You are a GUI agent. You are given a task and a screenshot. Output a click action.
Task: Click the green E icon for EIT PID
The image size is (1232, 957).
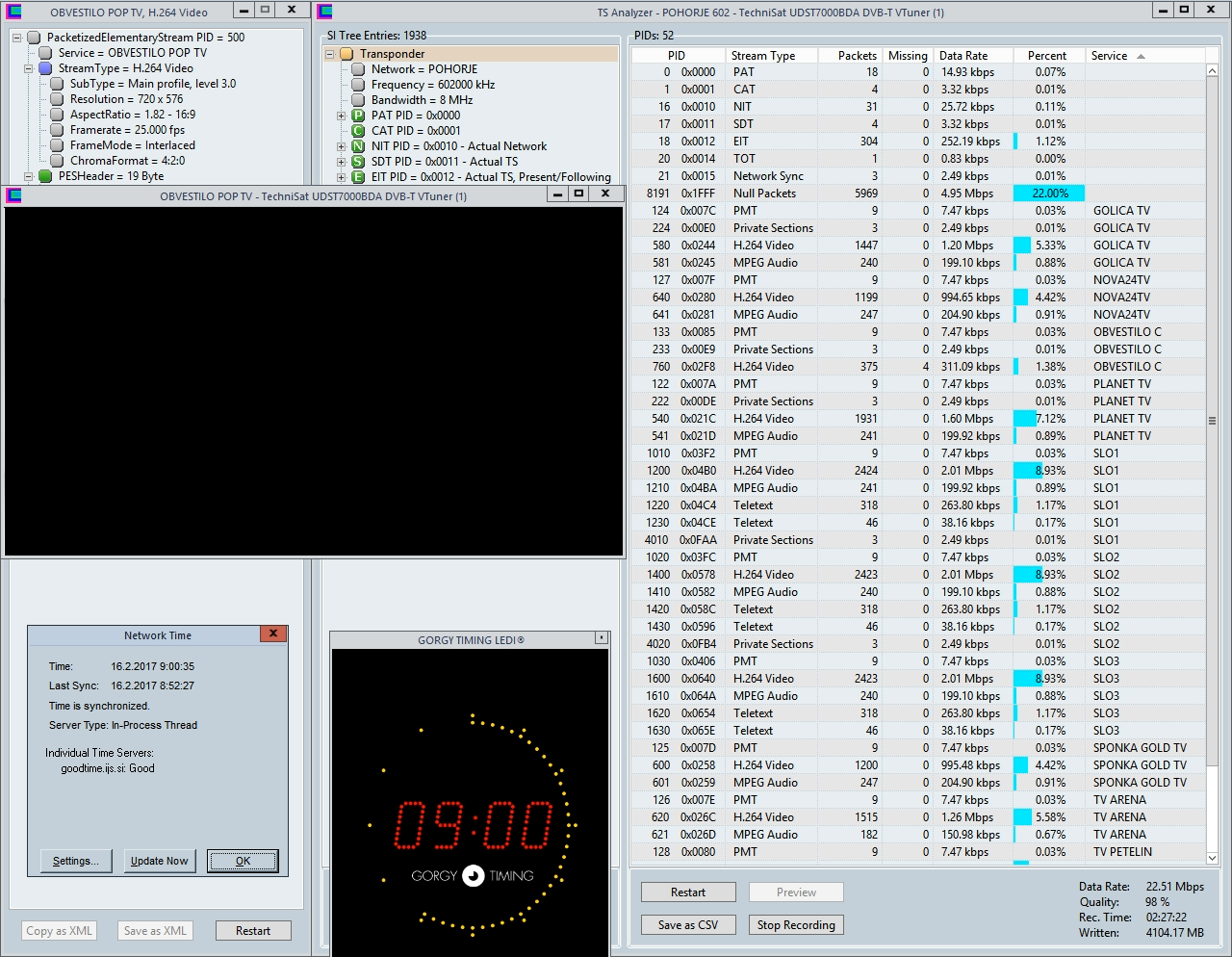358,177
